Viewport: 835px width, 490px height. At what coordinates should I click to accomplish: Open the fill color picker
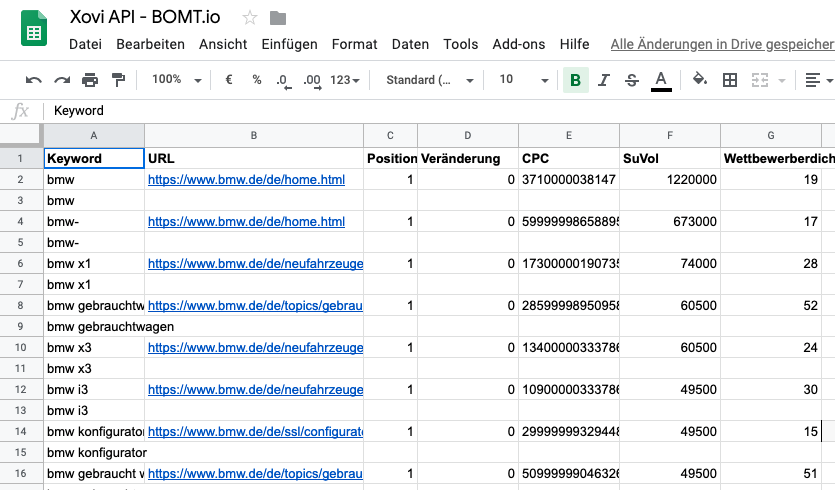click(x=699, y=80)
